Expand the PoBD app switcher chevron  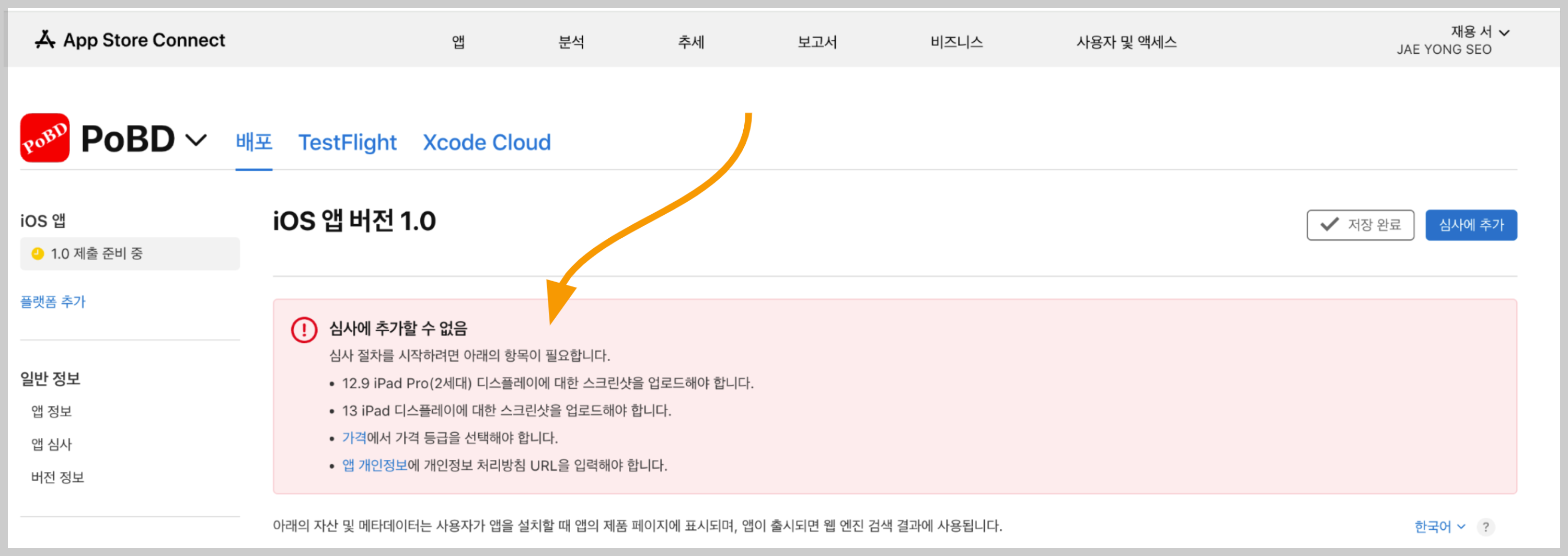click(196, 141)
